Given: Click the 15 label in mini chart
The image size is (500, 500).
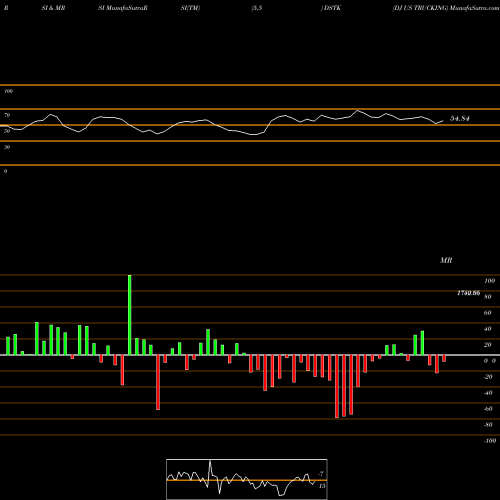Looking at the screenshot, I should [322, 486].
